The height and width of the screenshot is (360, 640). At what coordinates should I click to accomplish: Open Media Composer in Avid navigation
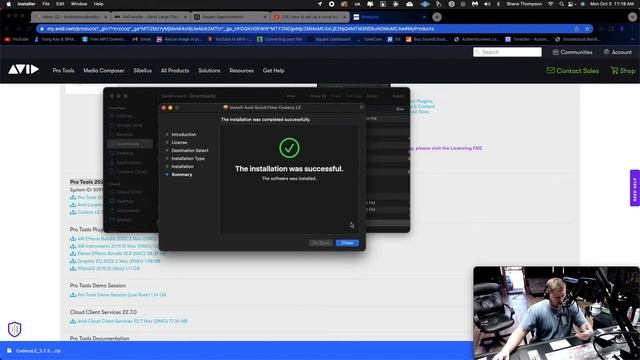(x=104, y=71)
